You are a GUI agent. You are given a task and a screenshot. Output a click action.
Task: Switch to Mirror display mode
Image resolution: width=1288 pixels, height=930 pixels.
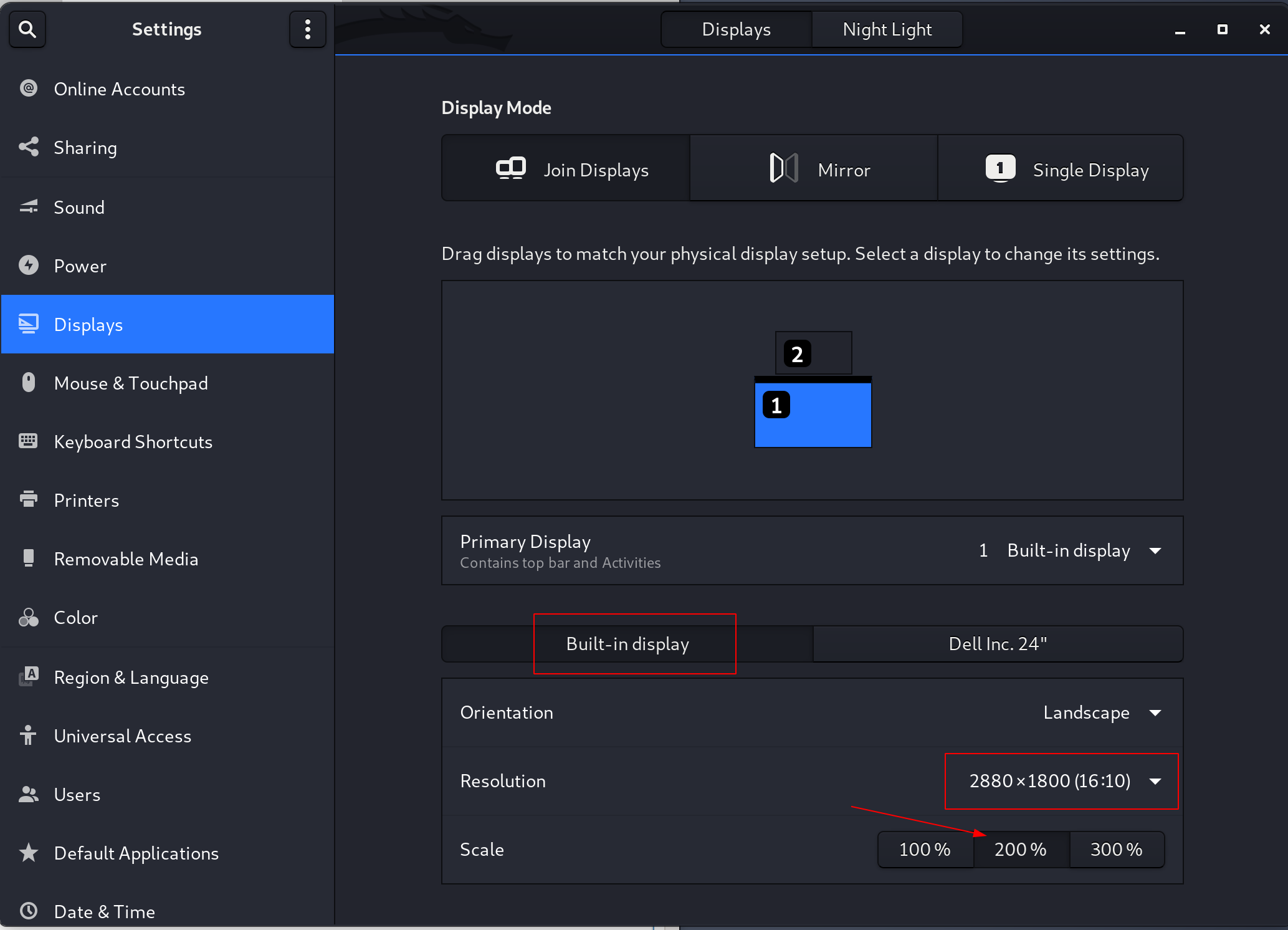coord(813,168)
